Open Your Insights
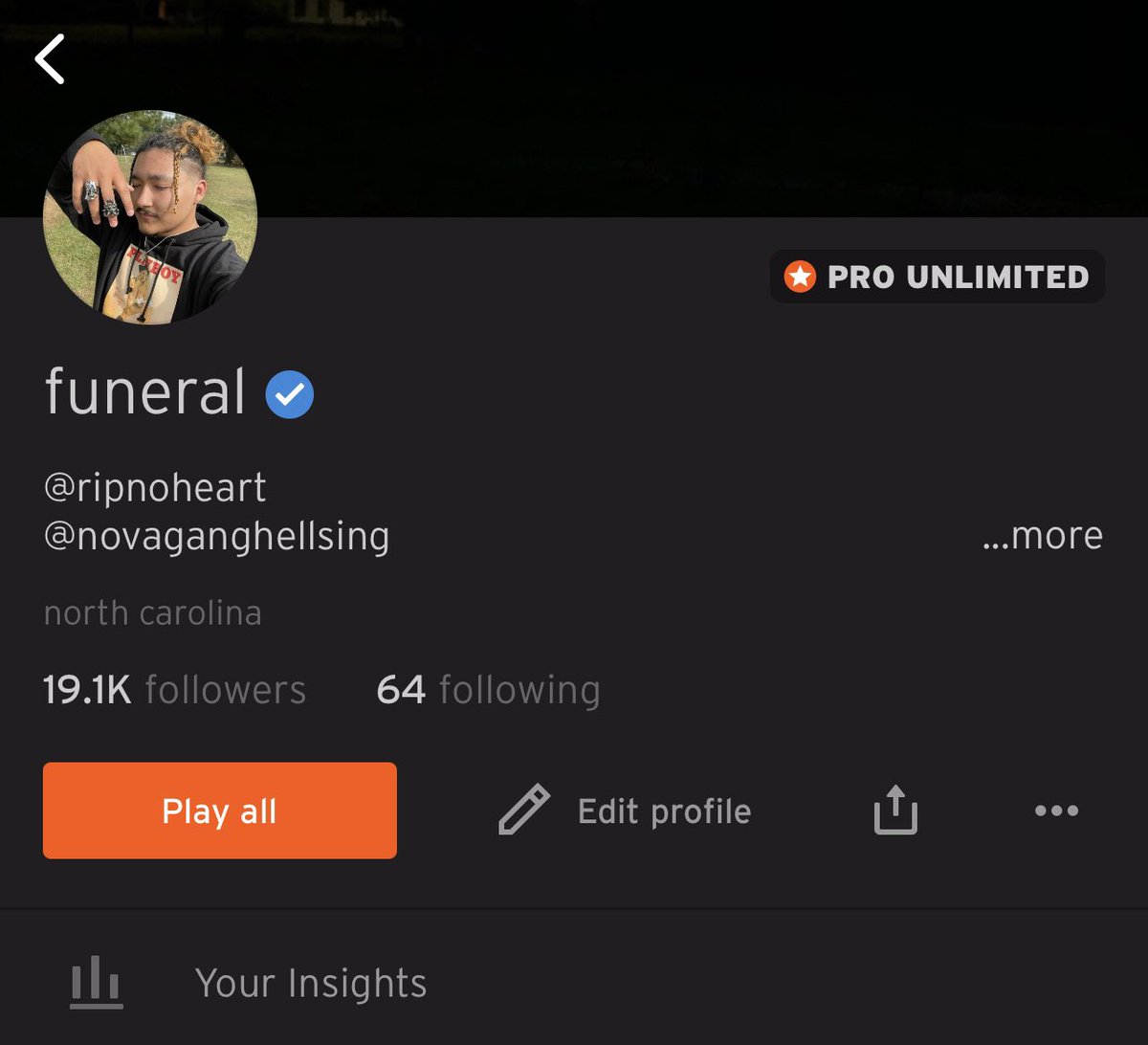This screenshot has height=1045, width=1148. [x=311, y=983]
